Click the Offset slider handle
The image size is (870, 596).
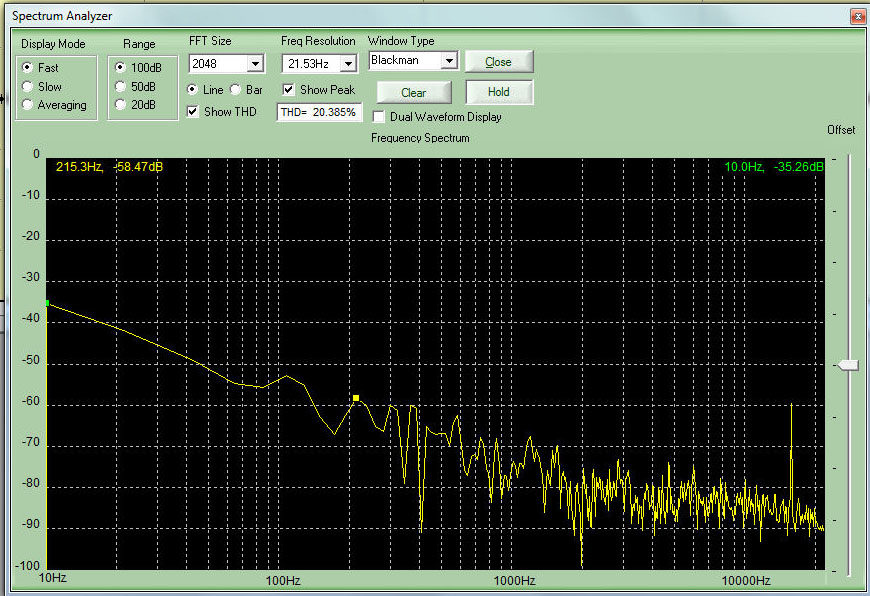[848, 366]
